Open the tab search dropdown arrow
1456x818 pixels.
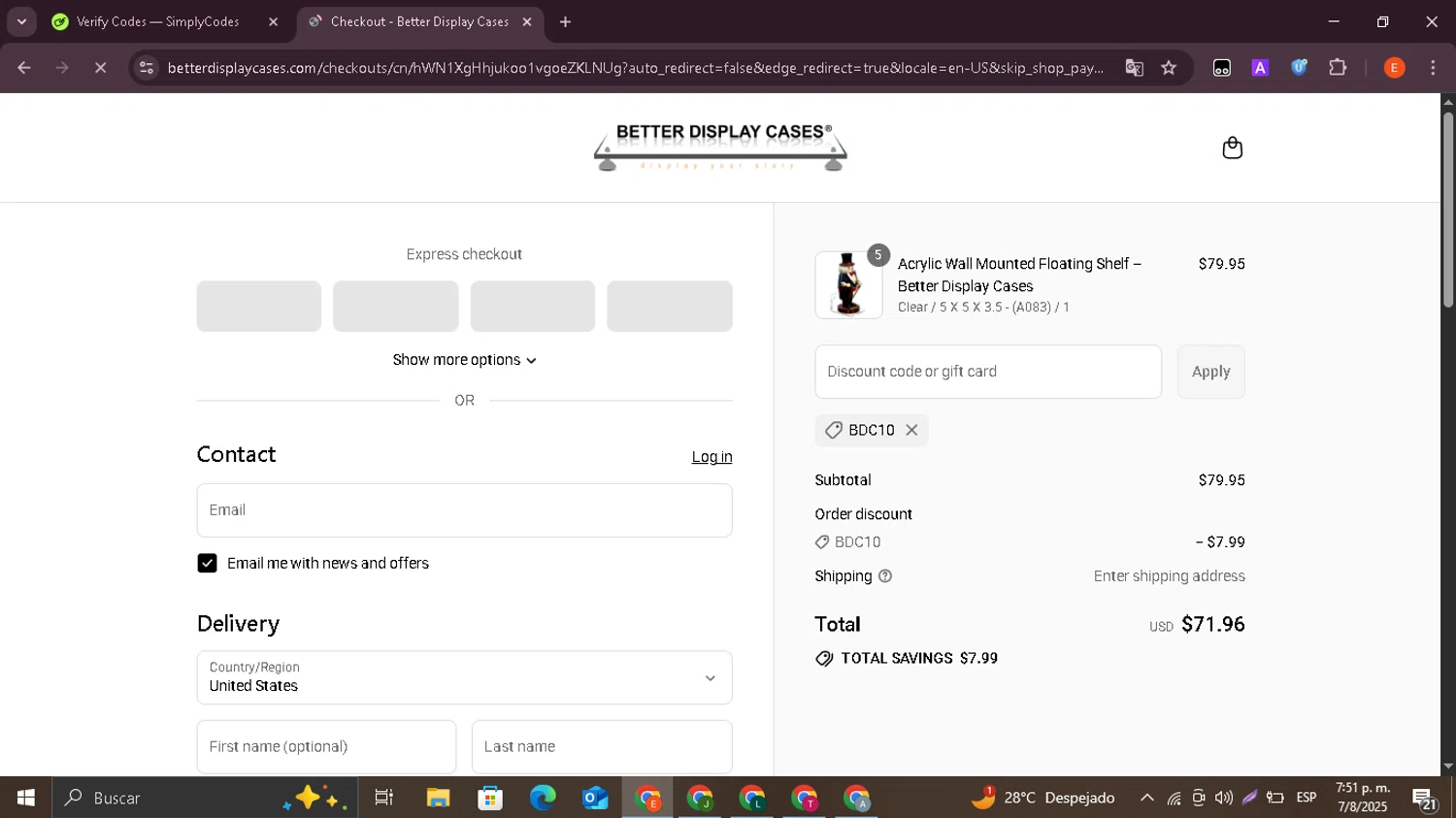coord(21,21)
